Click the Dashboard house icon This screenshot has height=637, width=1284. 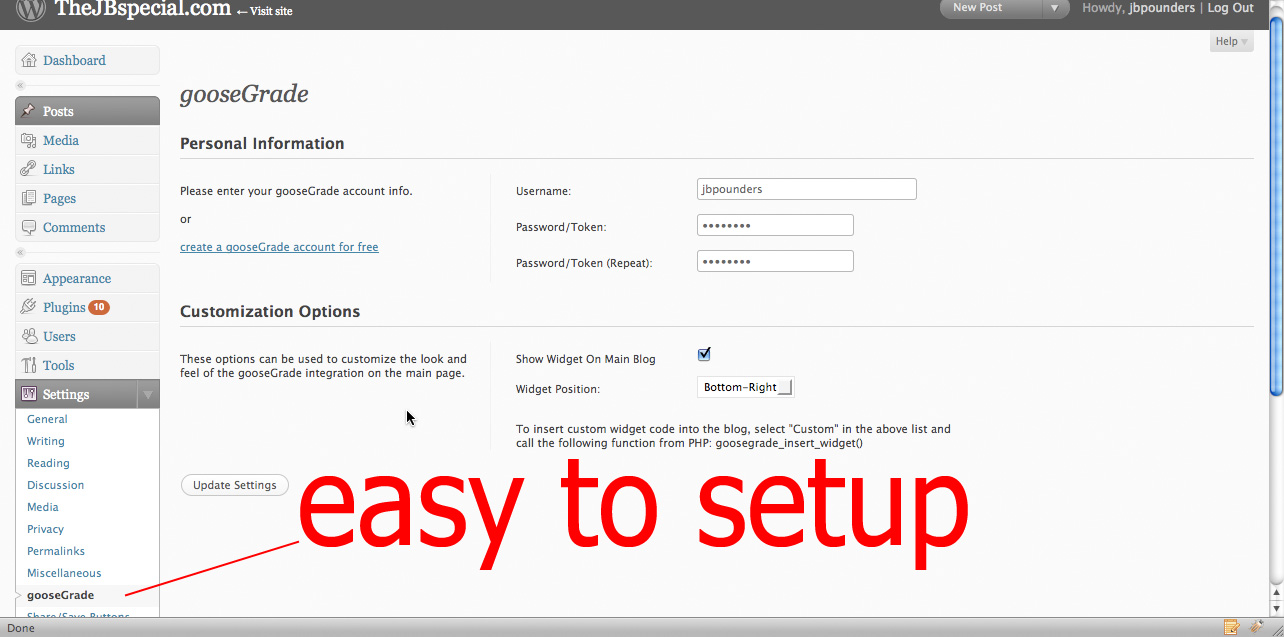[x=29, y=60]
